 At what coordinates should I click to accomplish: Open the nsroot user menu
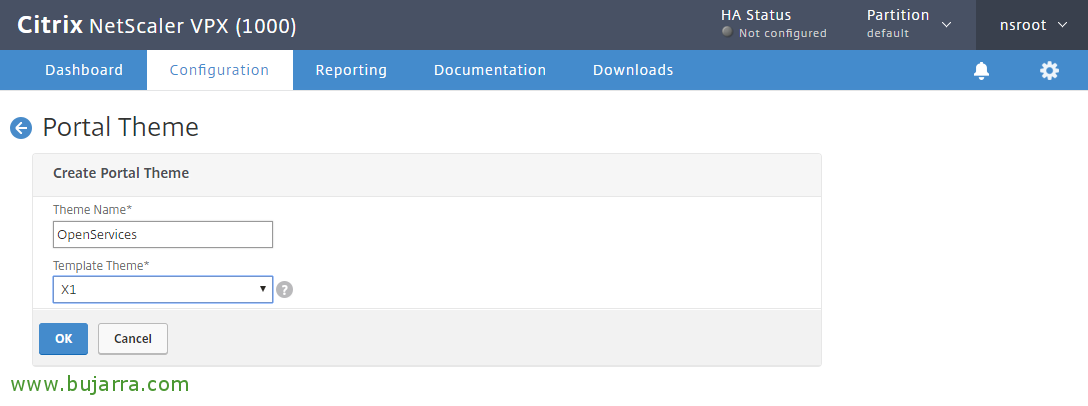(x=1032, y=25)
